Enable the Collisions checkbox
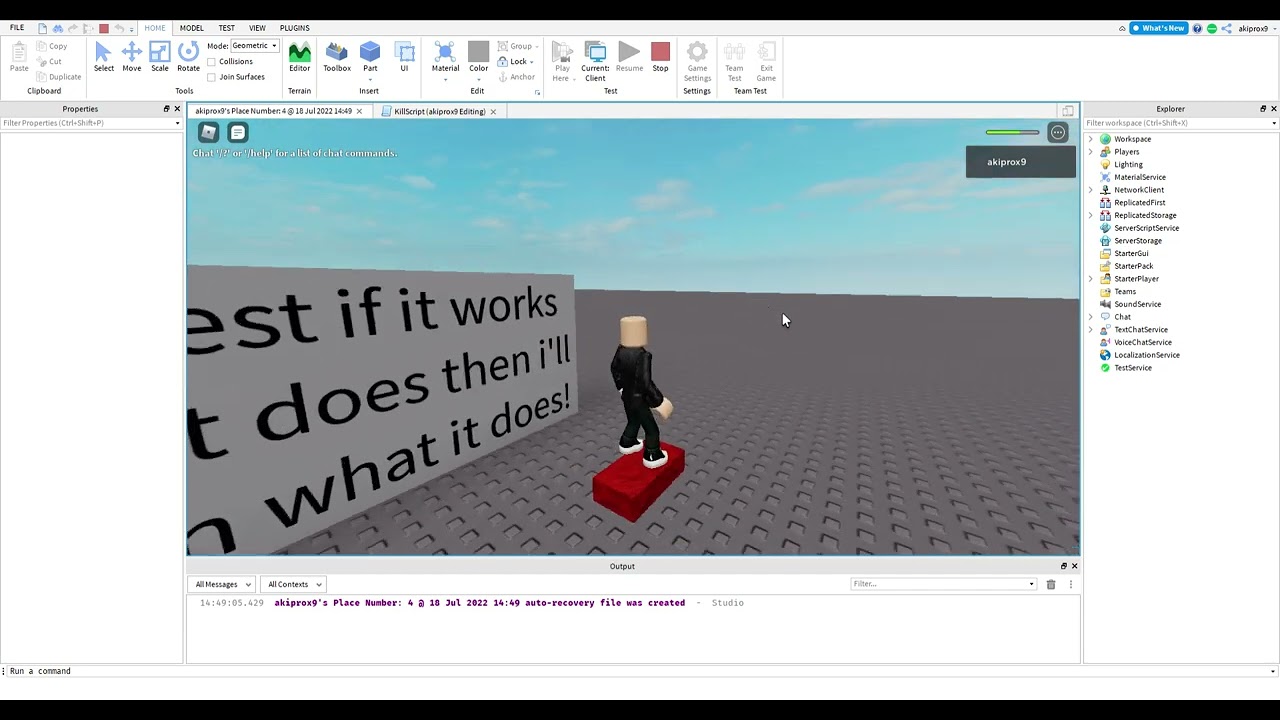 coord(211,62)
